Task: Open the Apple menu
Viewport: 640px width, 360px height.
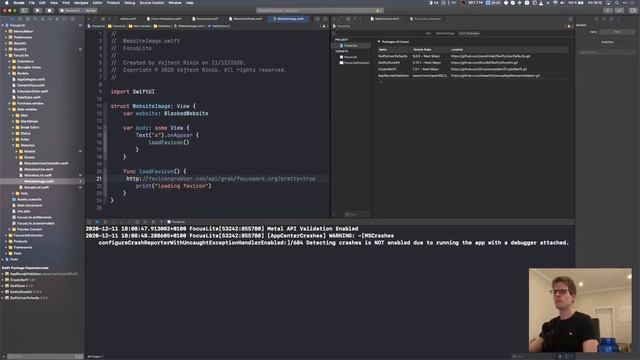Action: (6, 3)
